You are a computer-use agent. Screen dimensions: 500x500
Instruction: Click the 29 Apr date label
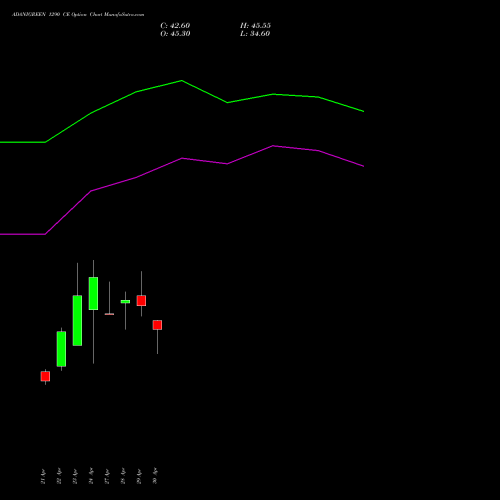click(139, 476)
